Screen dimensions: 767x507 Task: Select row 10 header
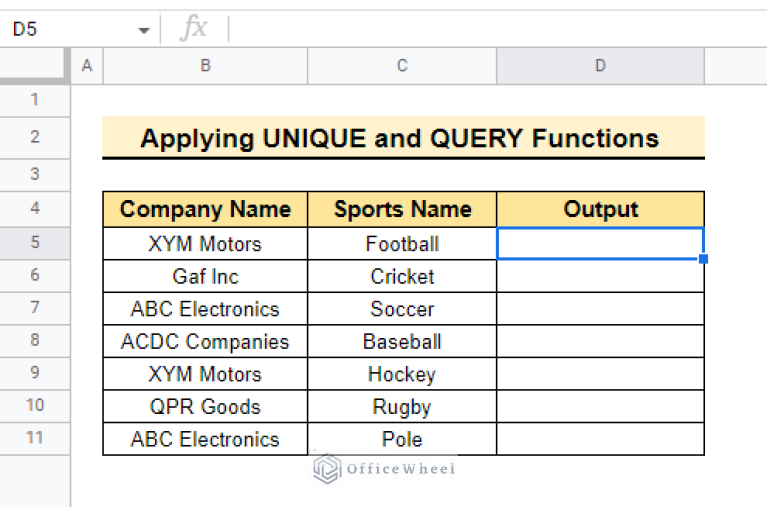pos(34,406)
